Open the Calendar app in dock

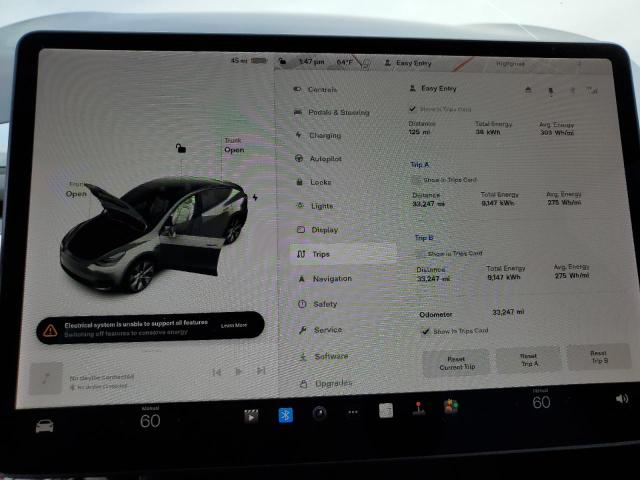pos(386,410)
